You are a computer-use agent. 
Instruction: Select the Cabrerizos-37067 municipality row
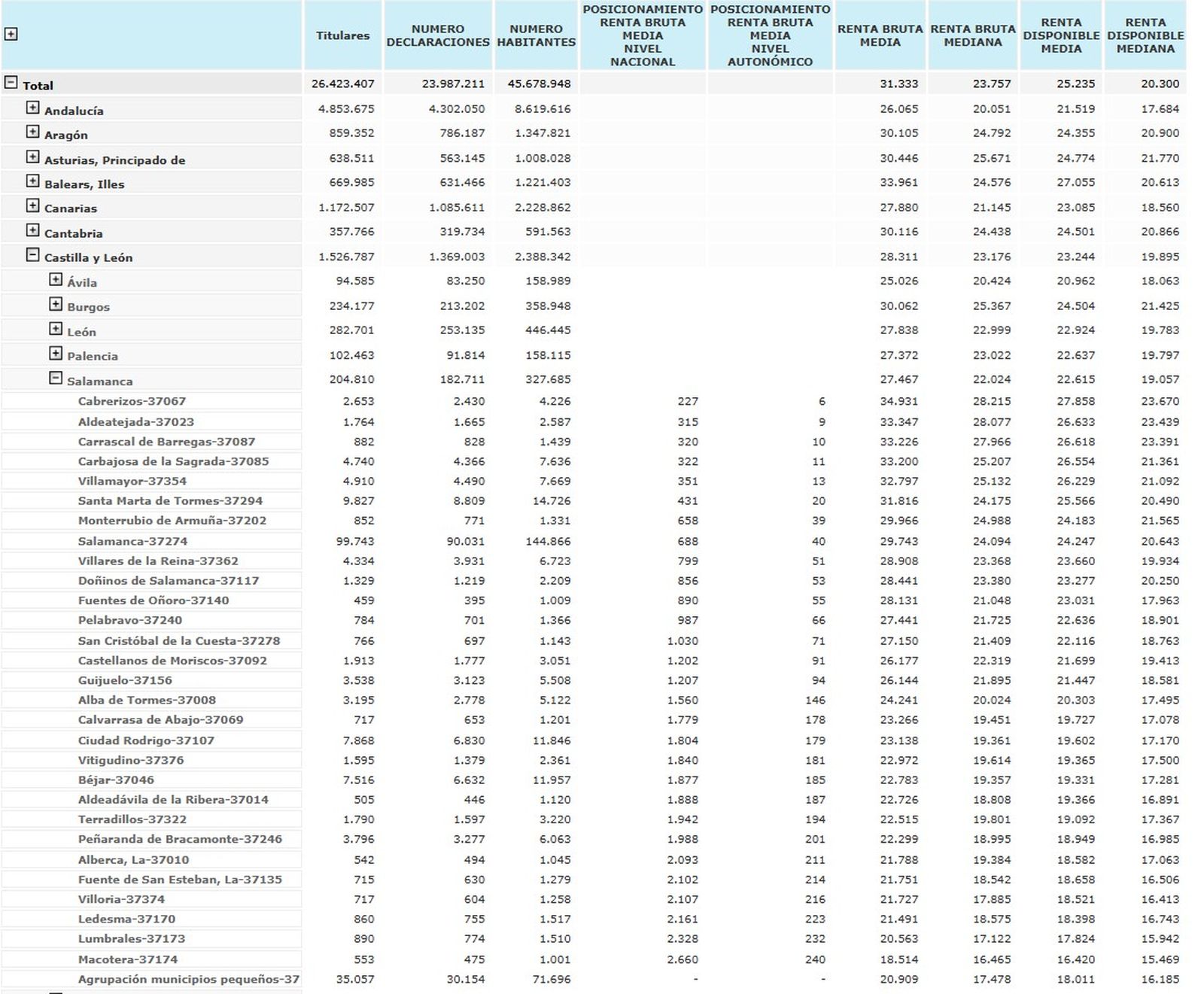(132, 402)
